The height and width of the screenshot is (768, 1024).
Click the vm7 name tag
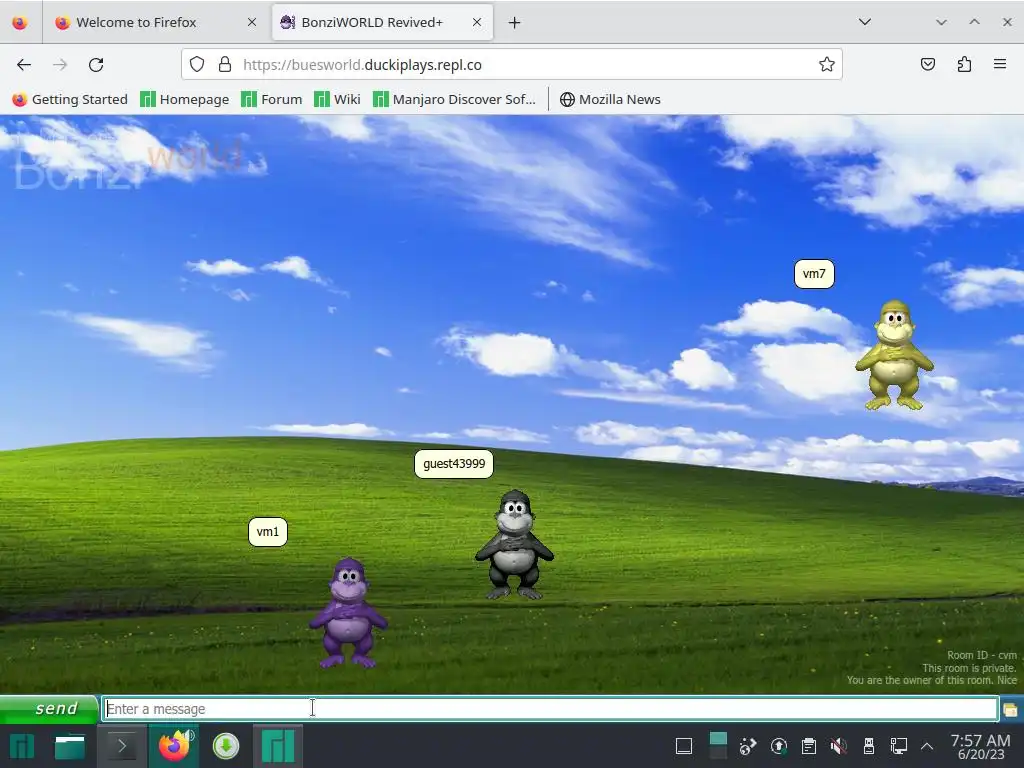click(814, 274)
